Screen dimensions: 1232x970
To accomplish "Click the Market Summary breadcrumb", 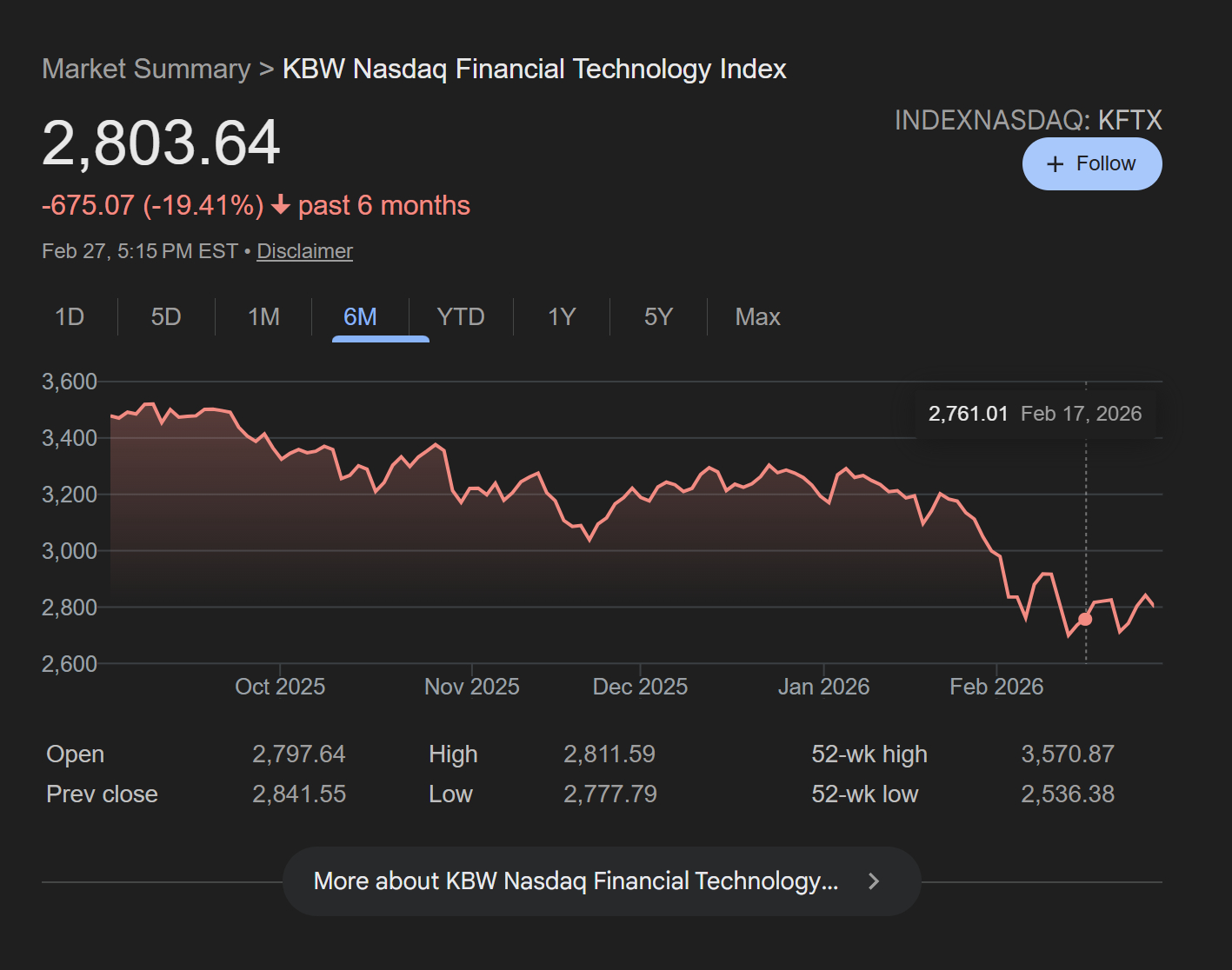I will [146, 69].
